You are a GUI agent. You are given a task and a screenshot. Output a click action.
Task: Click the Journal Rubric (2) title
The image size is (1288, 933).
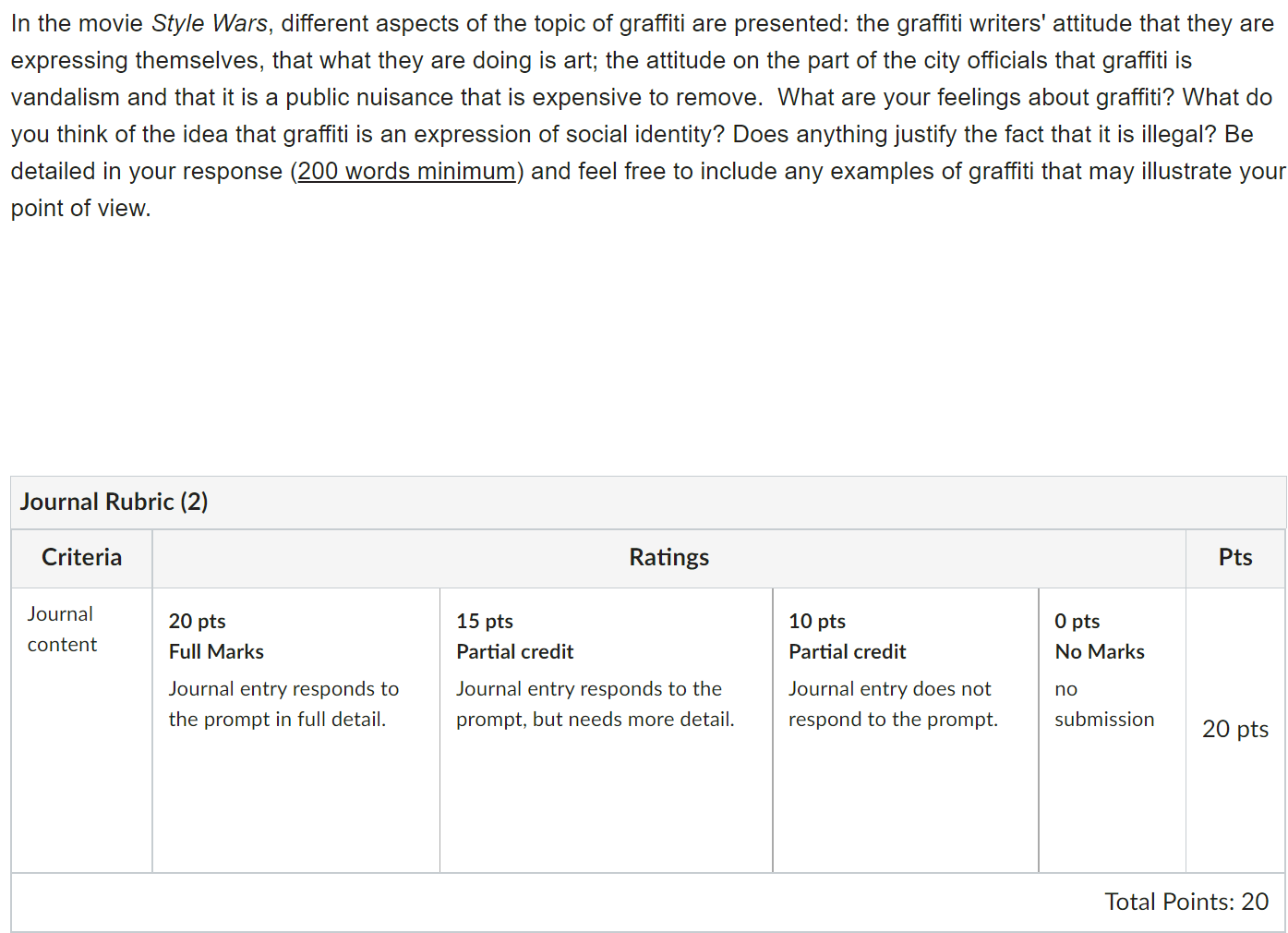click(114, 502)
